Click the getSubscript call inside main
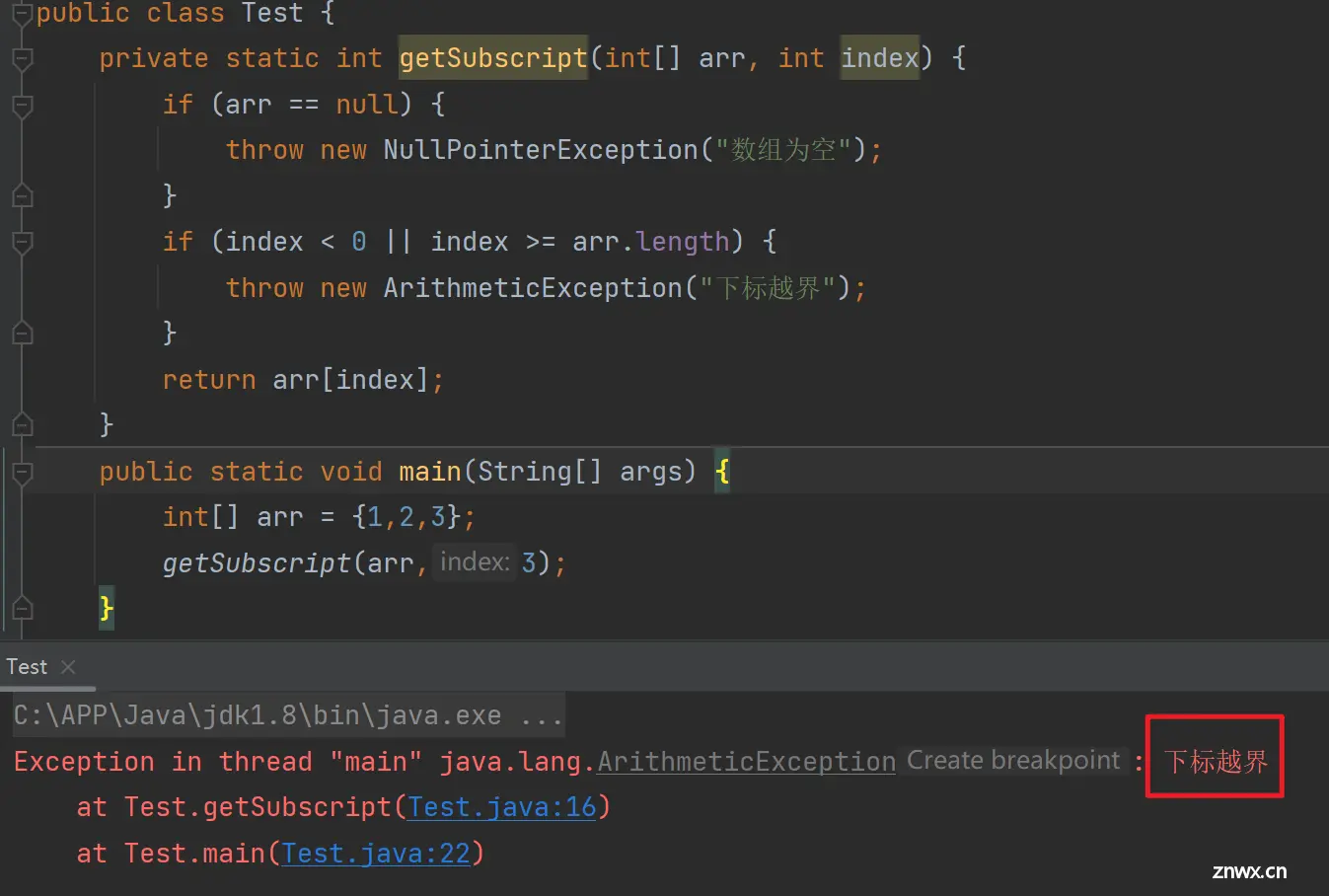Viewport: 1329px width, 896px height. click(x=257, y=563)
